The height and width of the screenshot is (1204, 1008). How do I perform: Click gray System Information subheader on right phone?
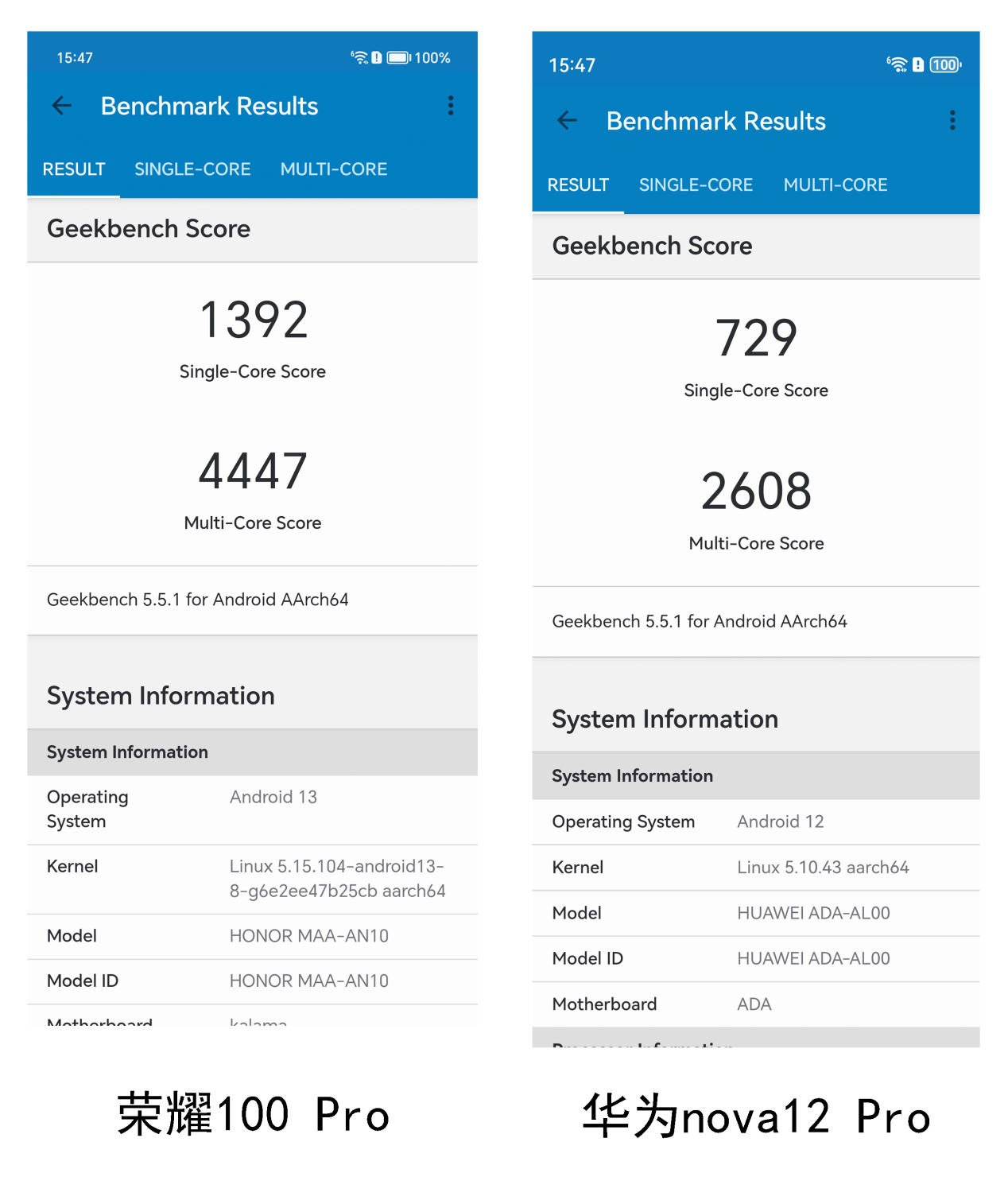click(x=632, y=776)
